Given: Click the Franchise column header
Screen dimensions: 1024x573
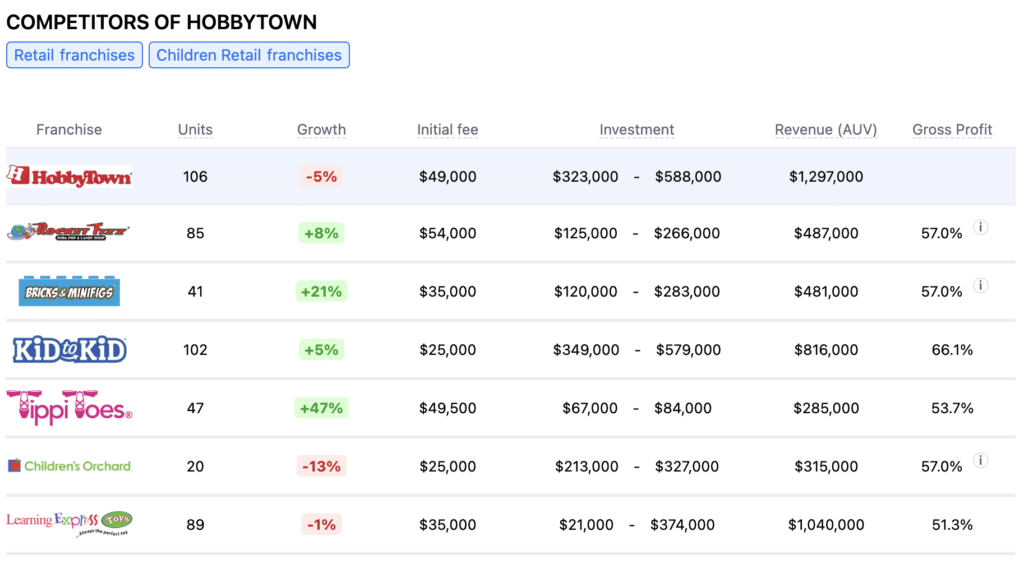Looking at the screenshot, I should pos(69,129).
